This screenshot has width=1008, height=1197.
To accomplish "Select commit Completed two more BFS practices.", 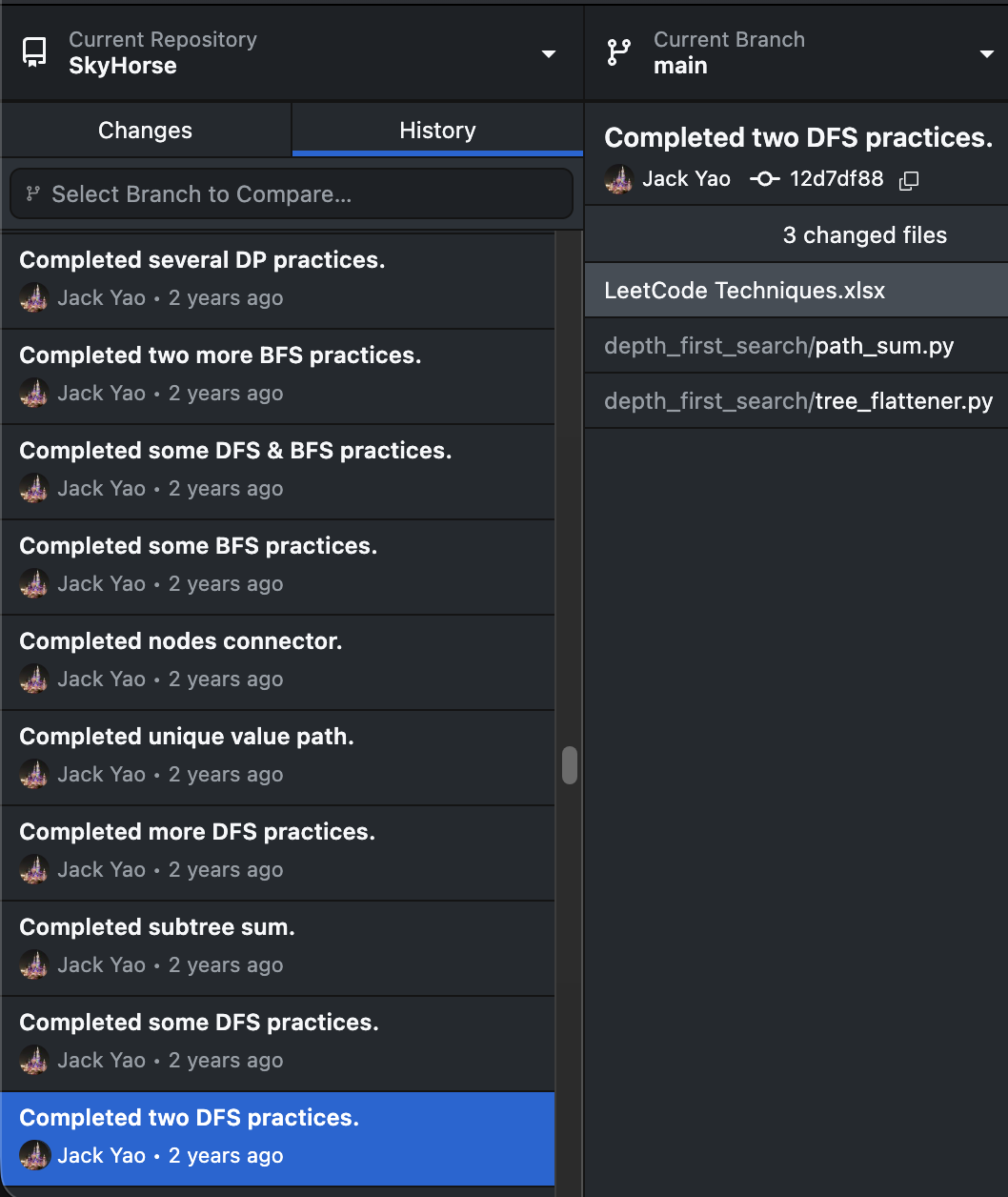I will (x=277, y=376).
